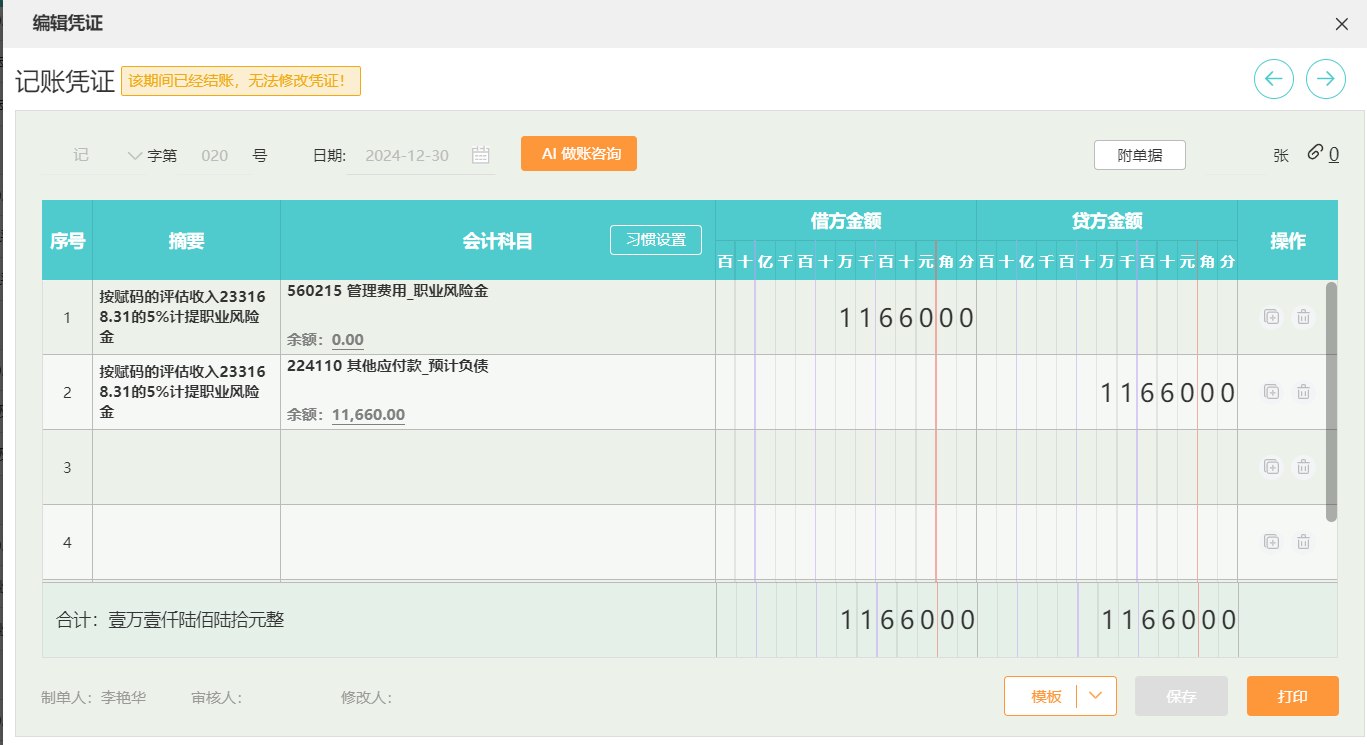Close the 编辑凭证 dialog
Screen dimensions: 1367x745
1342,24
